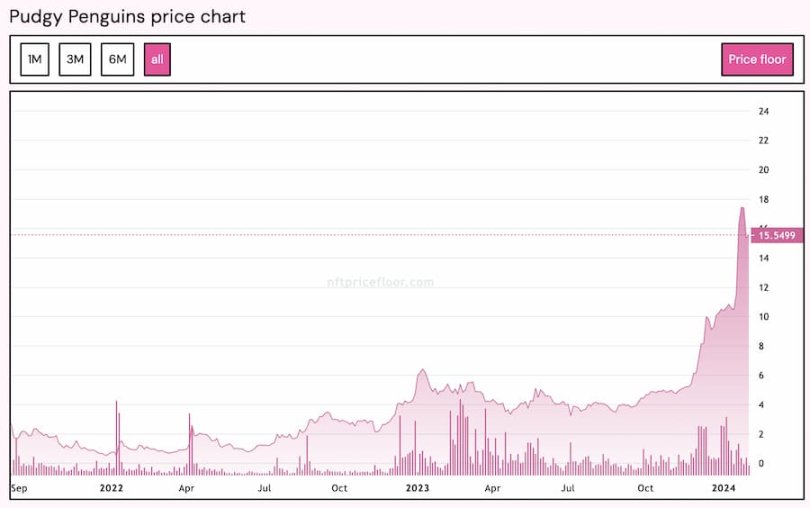Click the 24 value on price axis

point(763,111)
